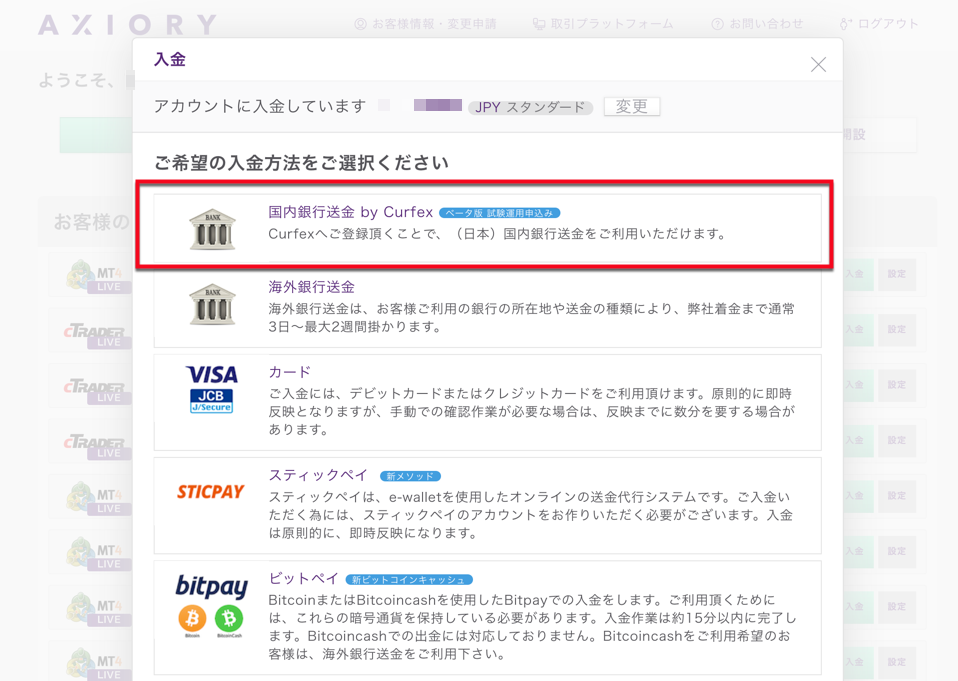Click the STICPAY logo

point(211,492)
